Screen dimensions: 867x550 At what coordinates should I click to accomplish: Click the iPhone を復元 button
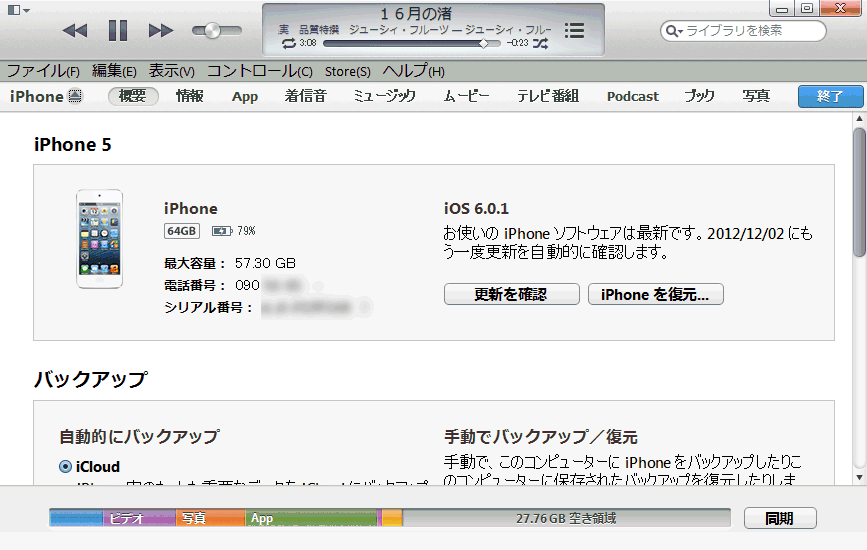(655, 294)
